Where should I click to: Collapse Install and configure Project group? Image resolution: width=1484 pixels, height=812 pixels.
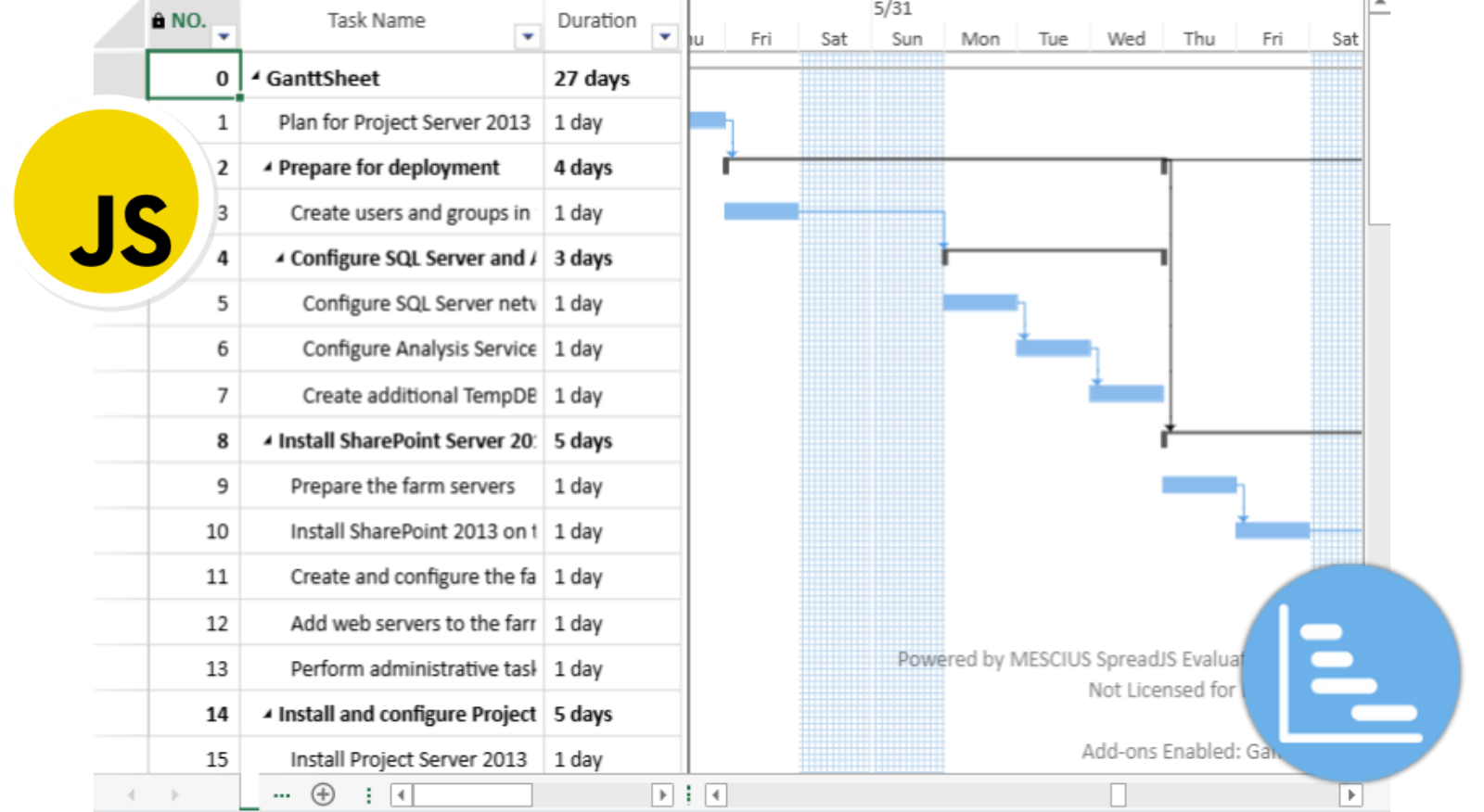(x=268, y=714)
